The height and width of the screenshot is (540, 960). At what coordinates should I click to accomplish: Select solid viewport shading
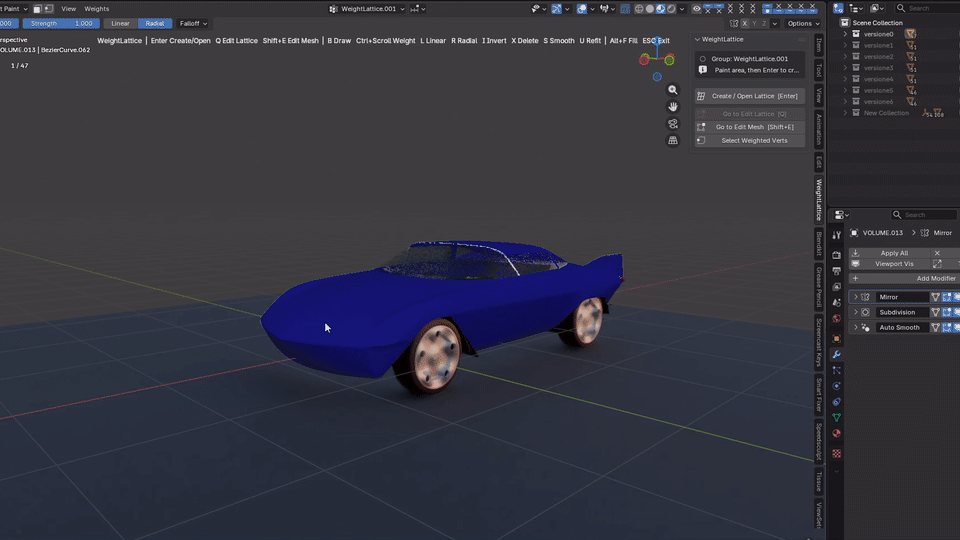click(650, 9)
